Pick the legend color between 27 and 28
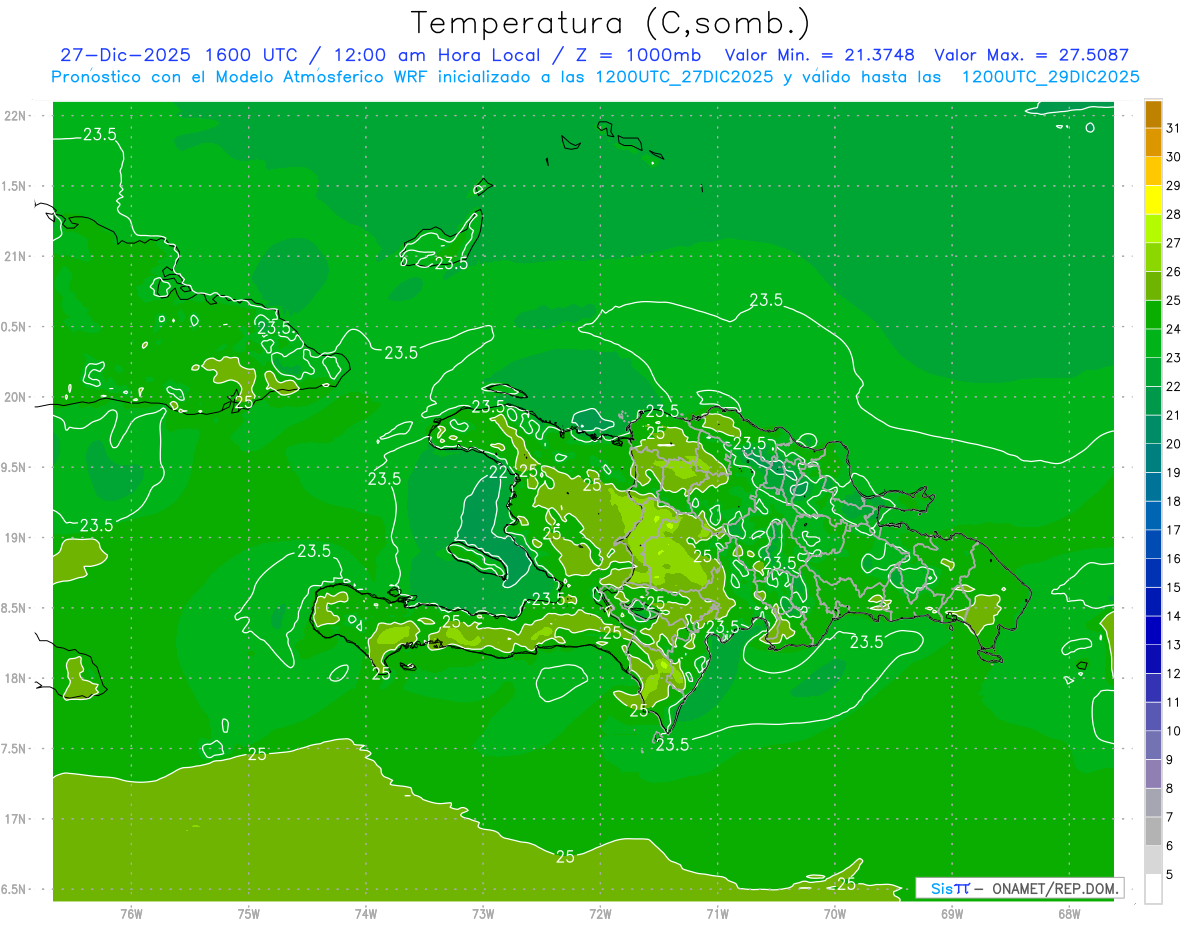This screenshot has width=1200, height=927. [x=1153, y=229]
